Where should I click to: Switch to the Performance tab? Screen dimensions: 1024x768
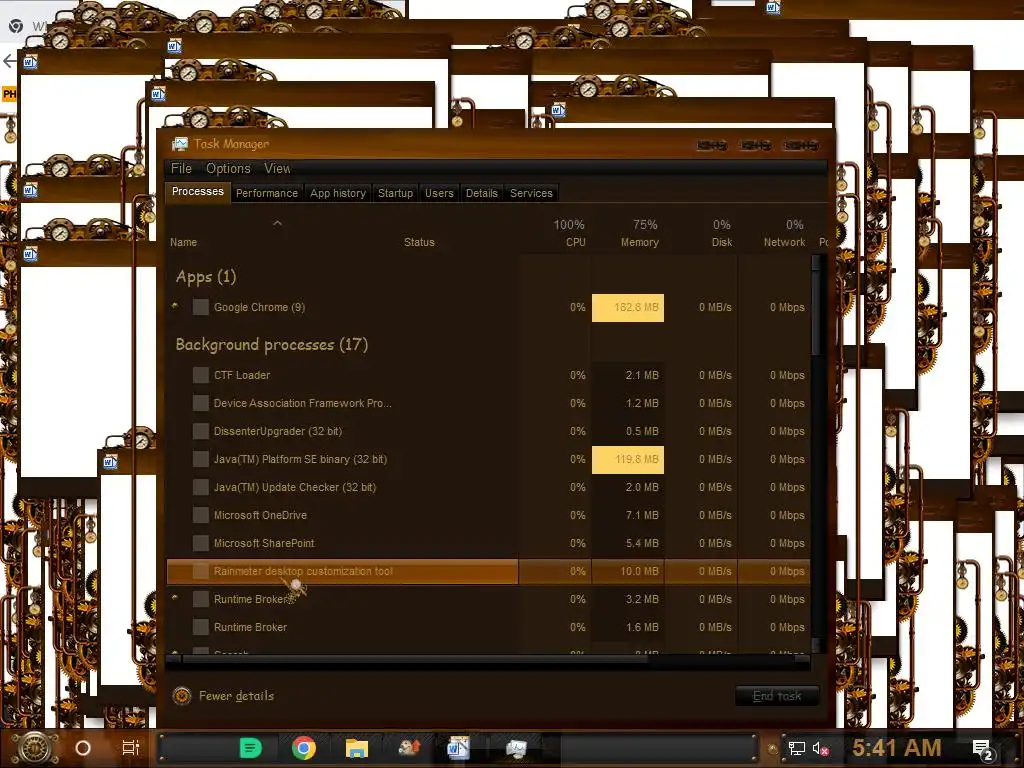[x=266, y=193]
